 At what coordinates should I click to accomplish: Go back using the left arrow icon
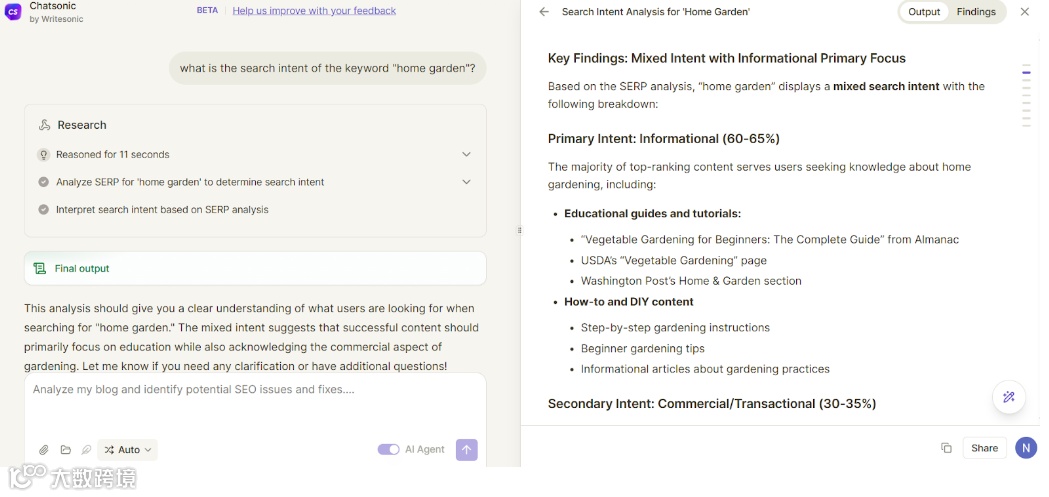544,12
